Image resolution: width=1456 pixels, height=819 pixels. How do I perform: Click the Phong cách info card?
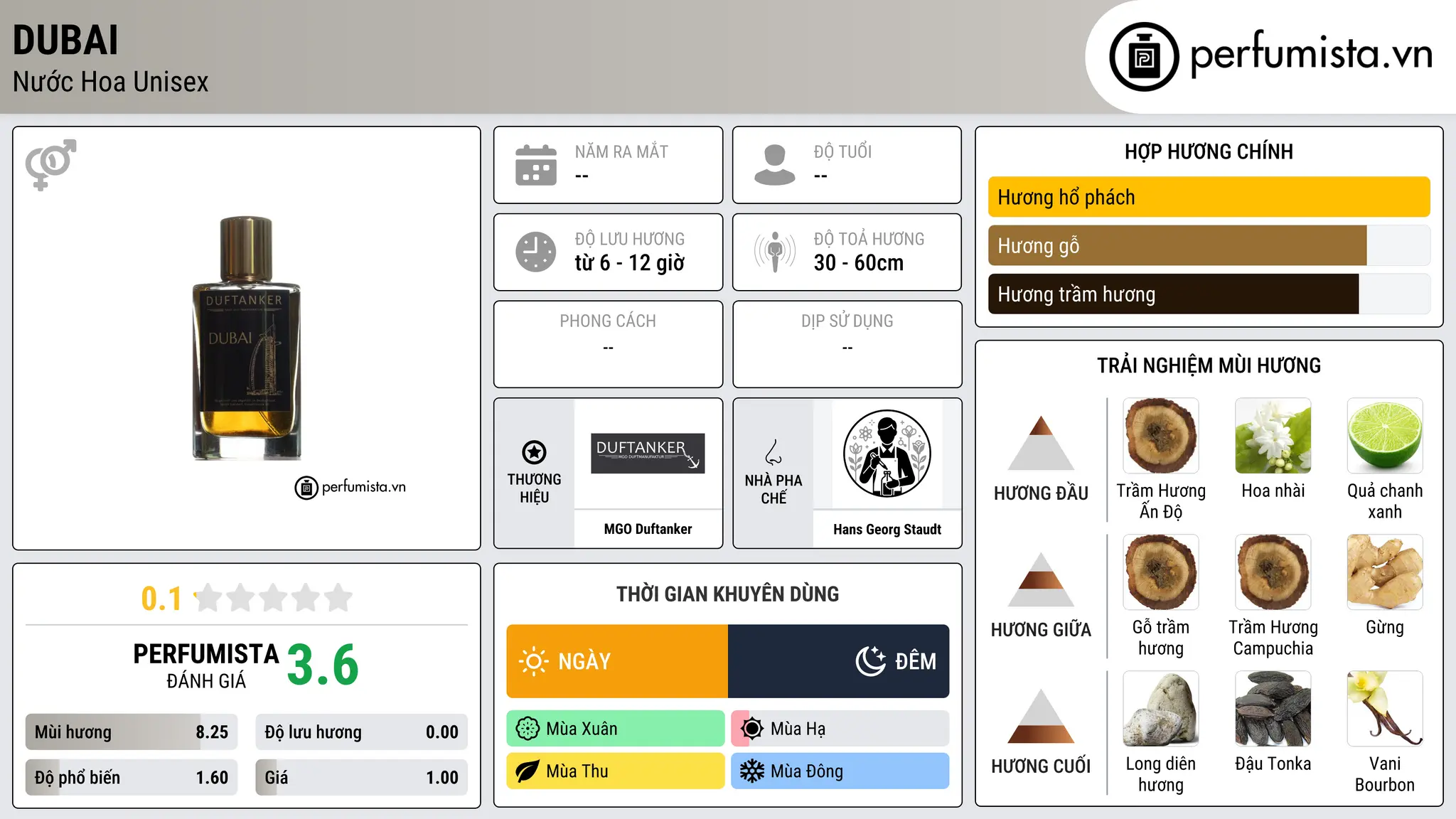[x=608, y=344]
